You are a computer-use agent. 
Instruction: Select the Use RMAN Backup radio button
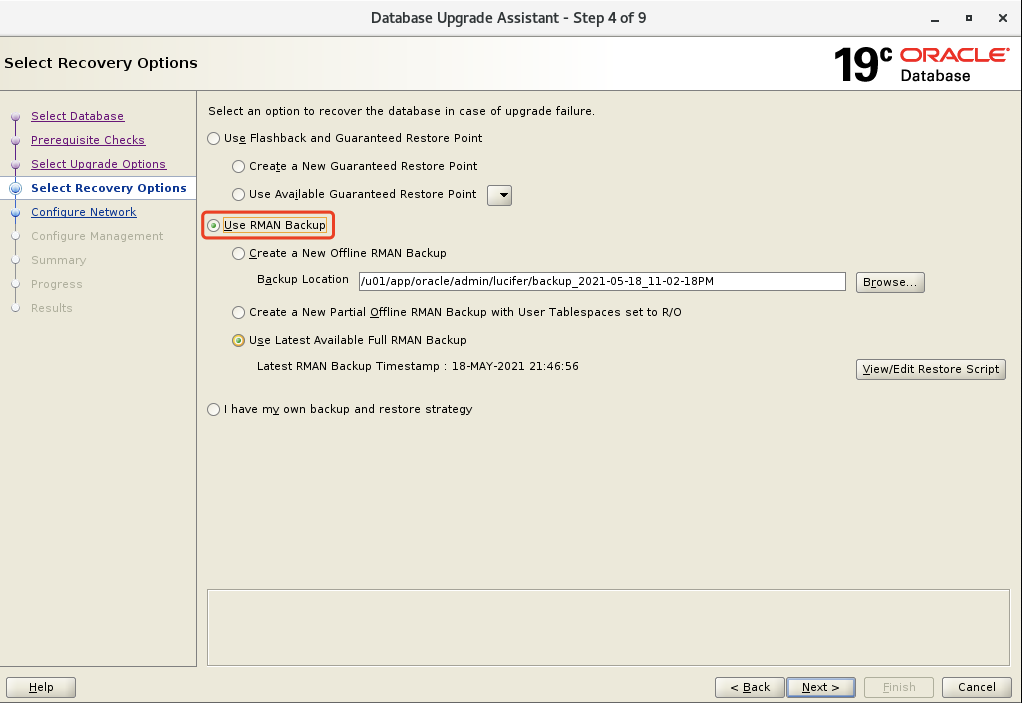(x=213, y=225)
